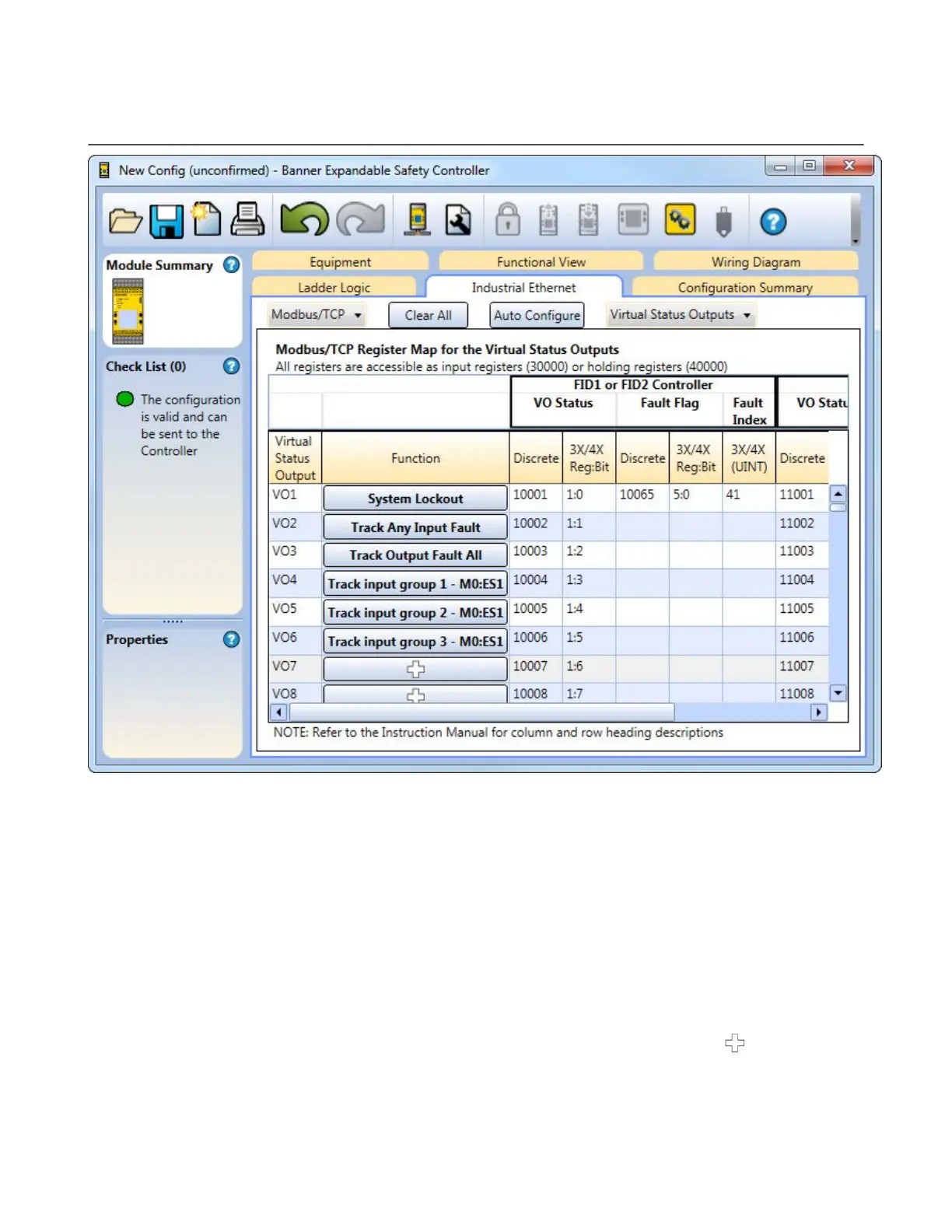
Task: Open Module Summary help icon
Action: click(x=231, y=264)
